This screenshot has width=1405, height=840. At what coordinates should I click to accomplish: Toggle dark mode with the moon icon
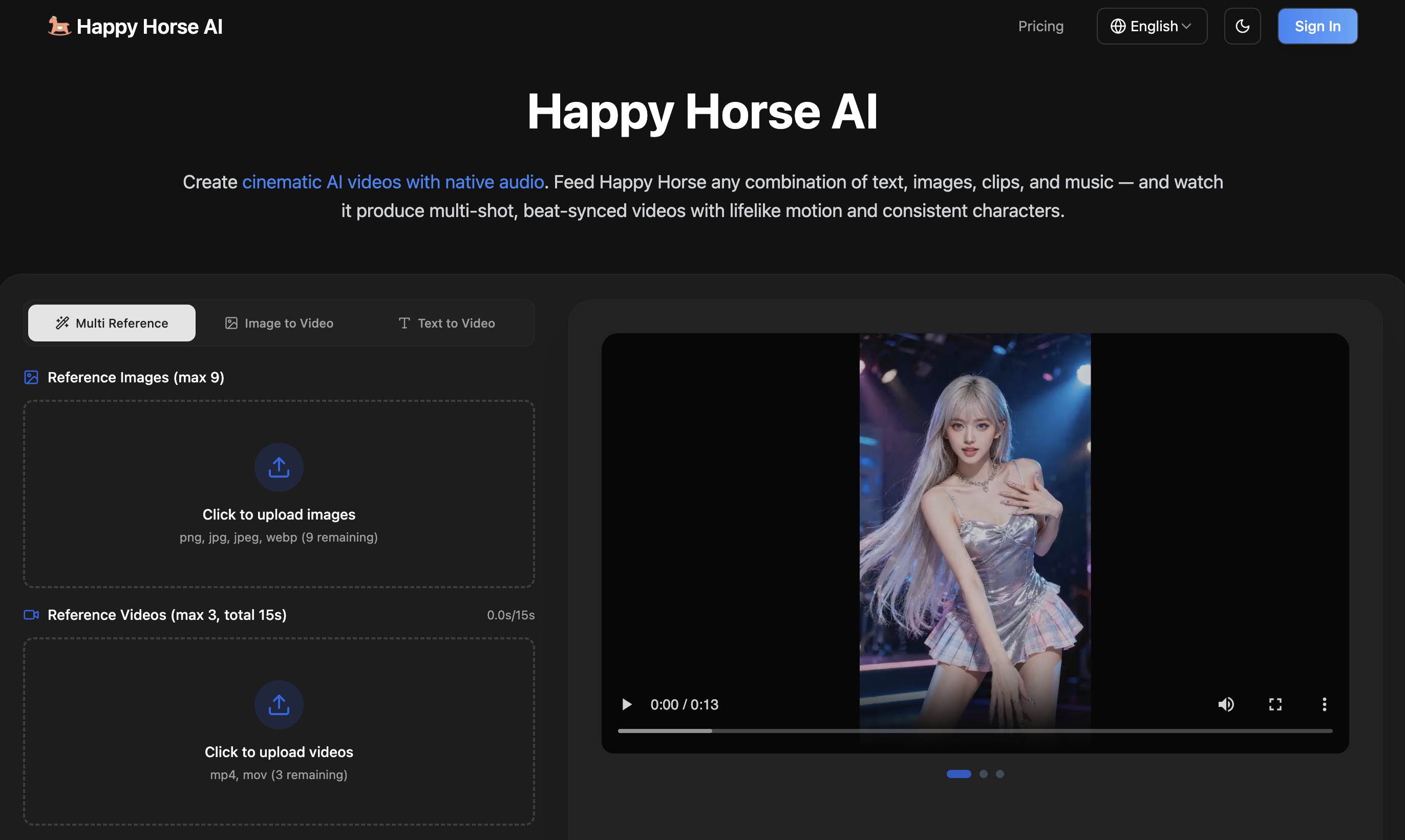(x=1242, y=26)
